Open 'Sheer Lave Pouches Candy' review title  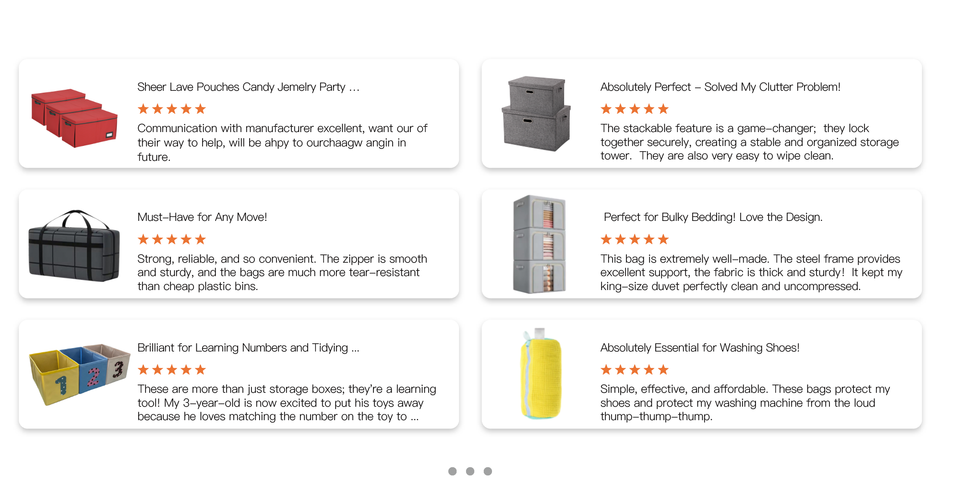(x=248, y=87)
